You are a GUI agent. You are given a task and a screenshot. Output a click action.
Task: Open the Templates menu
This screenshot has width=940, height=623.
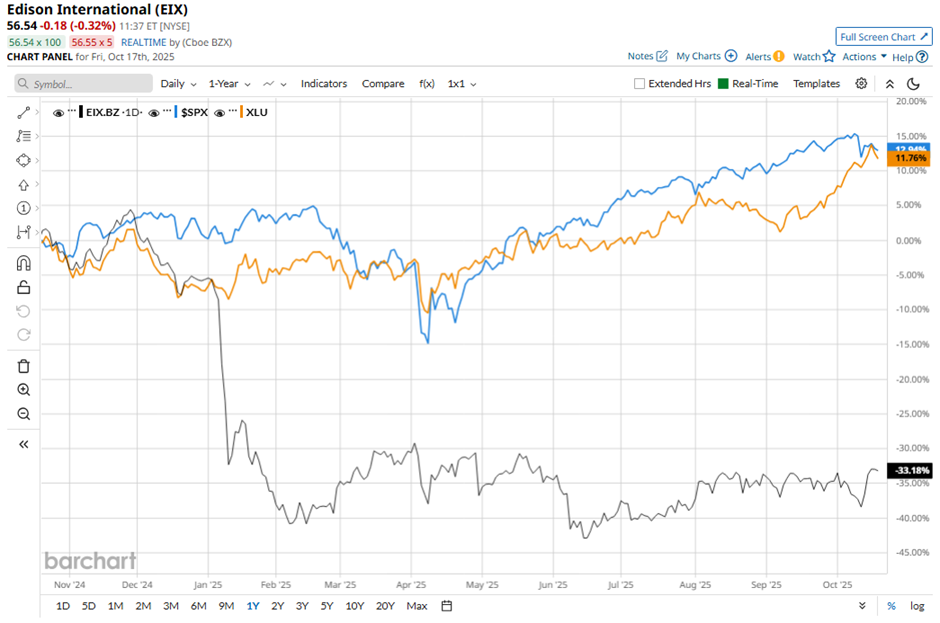point(817,84)
